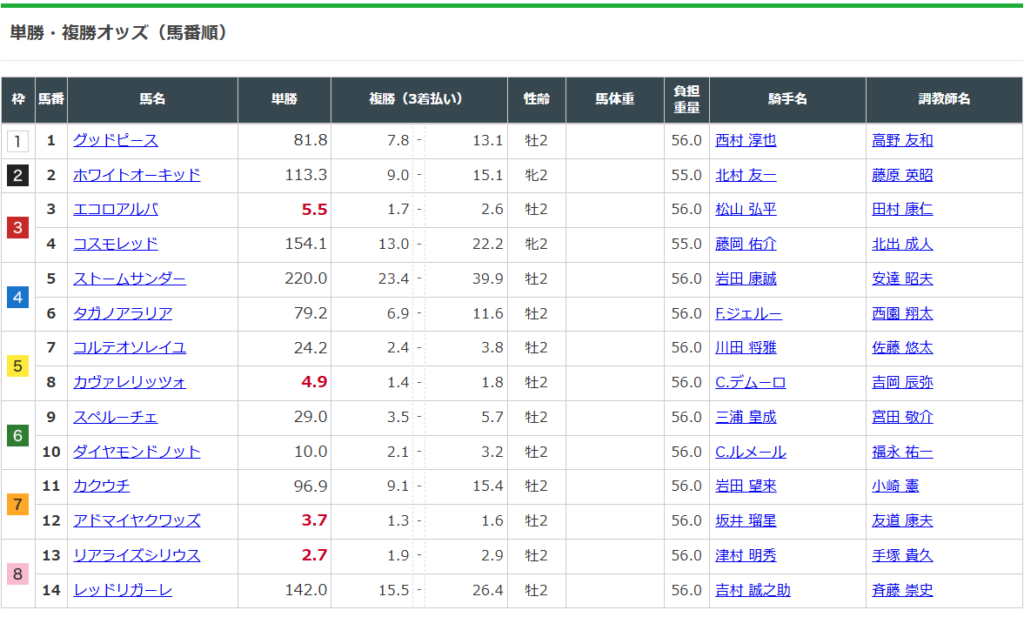
Task: View jockey C.ルメール profile
Action: pyautogui.click(x=750, y=452)
